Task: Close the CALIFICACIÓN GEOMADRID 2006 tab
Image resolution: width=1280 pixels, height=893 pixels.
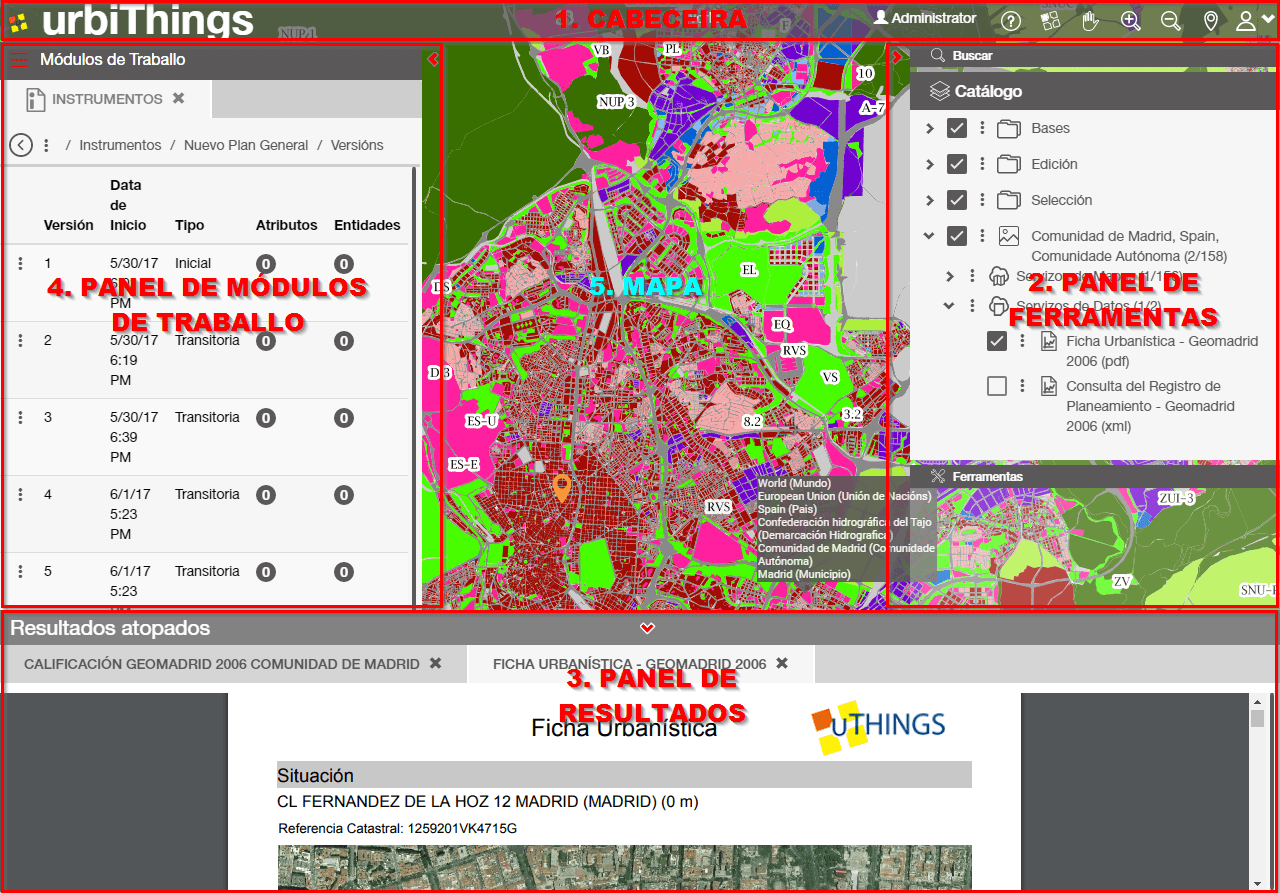Action: coord(435,663)
